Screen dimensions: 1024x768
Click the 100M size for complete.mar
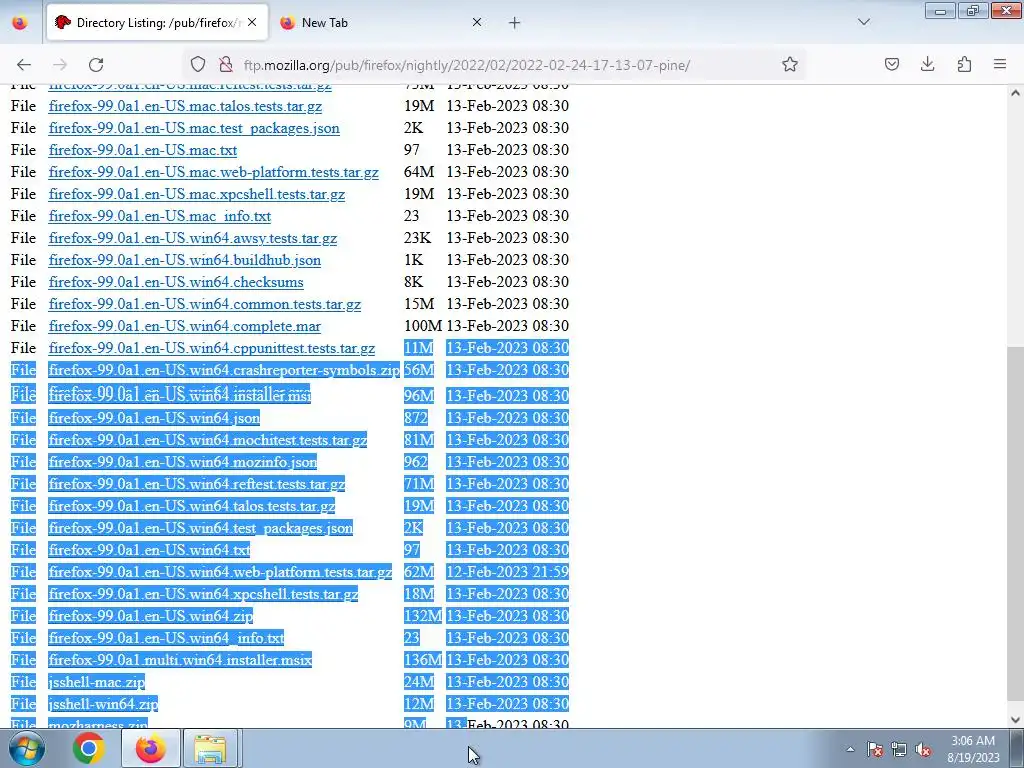click(x=423, y=326)
